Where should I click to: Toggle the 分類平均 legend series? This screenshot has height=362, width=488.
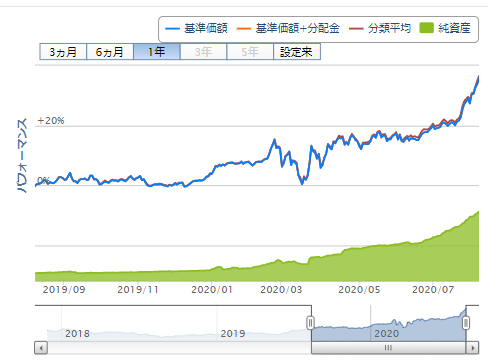pos(380,28)
